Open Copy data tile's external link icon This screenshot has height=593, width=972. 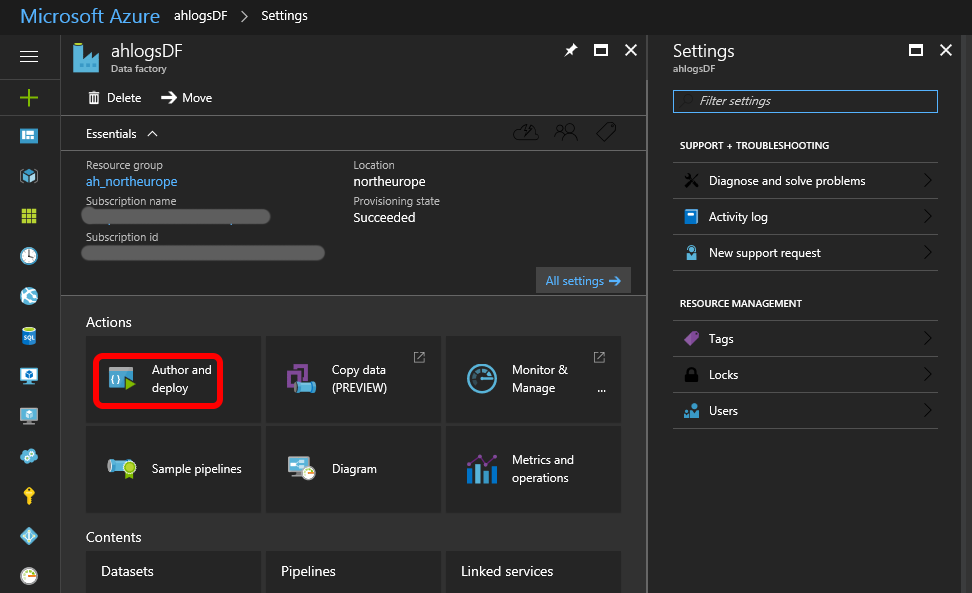point(420,358)
